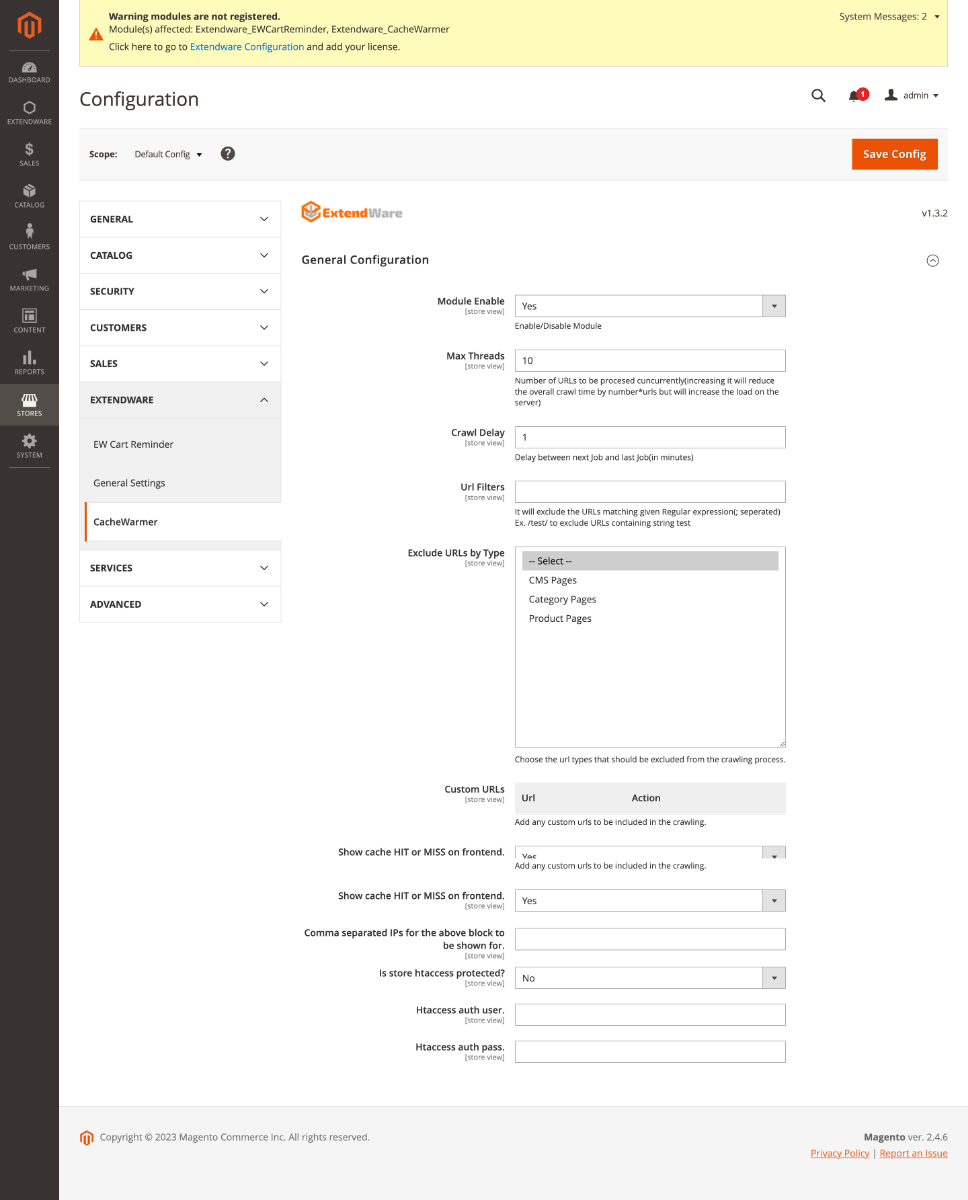
Task: Click Htaccess auth pass field
Action: coord(650,1052)
